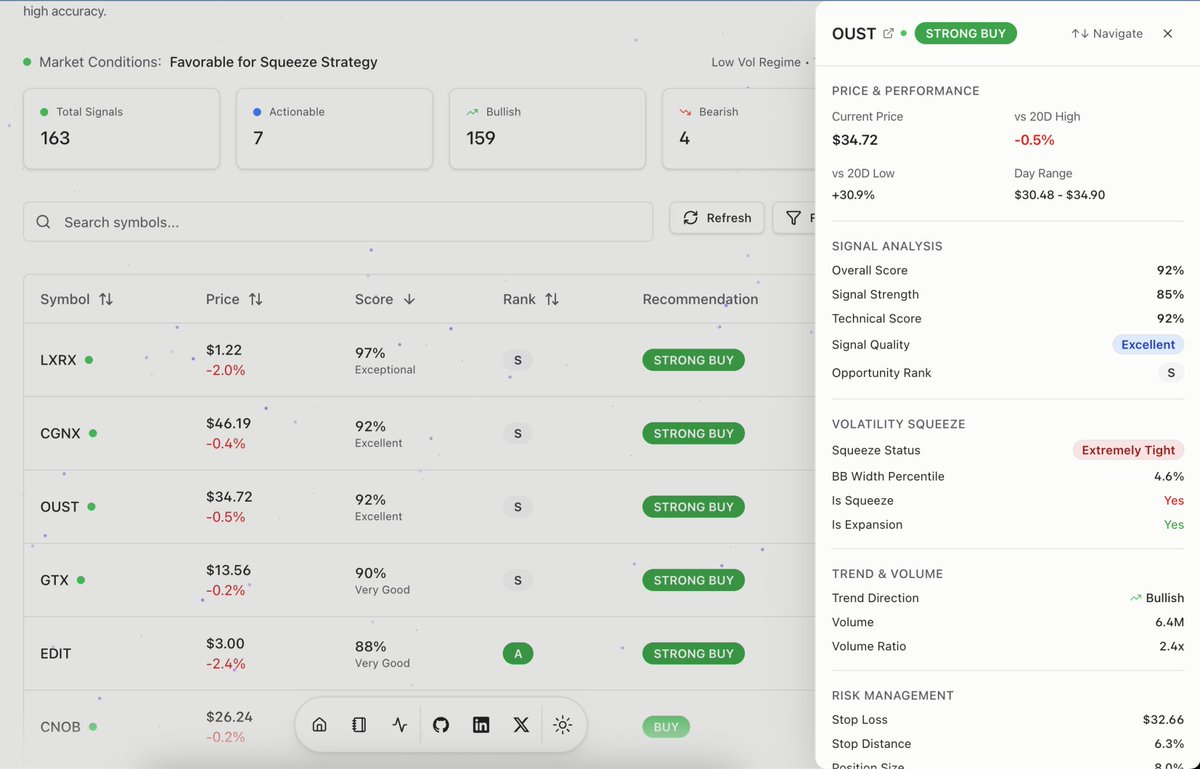The image size is (1200, 769).
Task: Click the S rank badge for LXRX
Action: 517,360
